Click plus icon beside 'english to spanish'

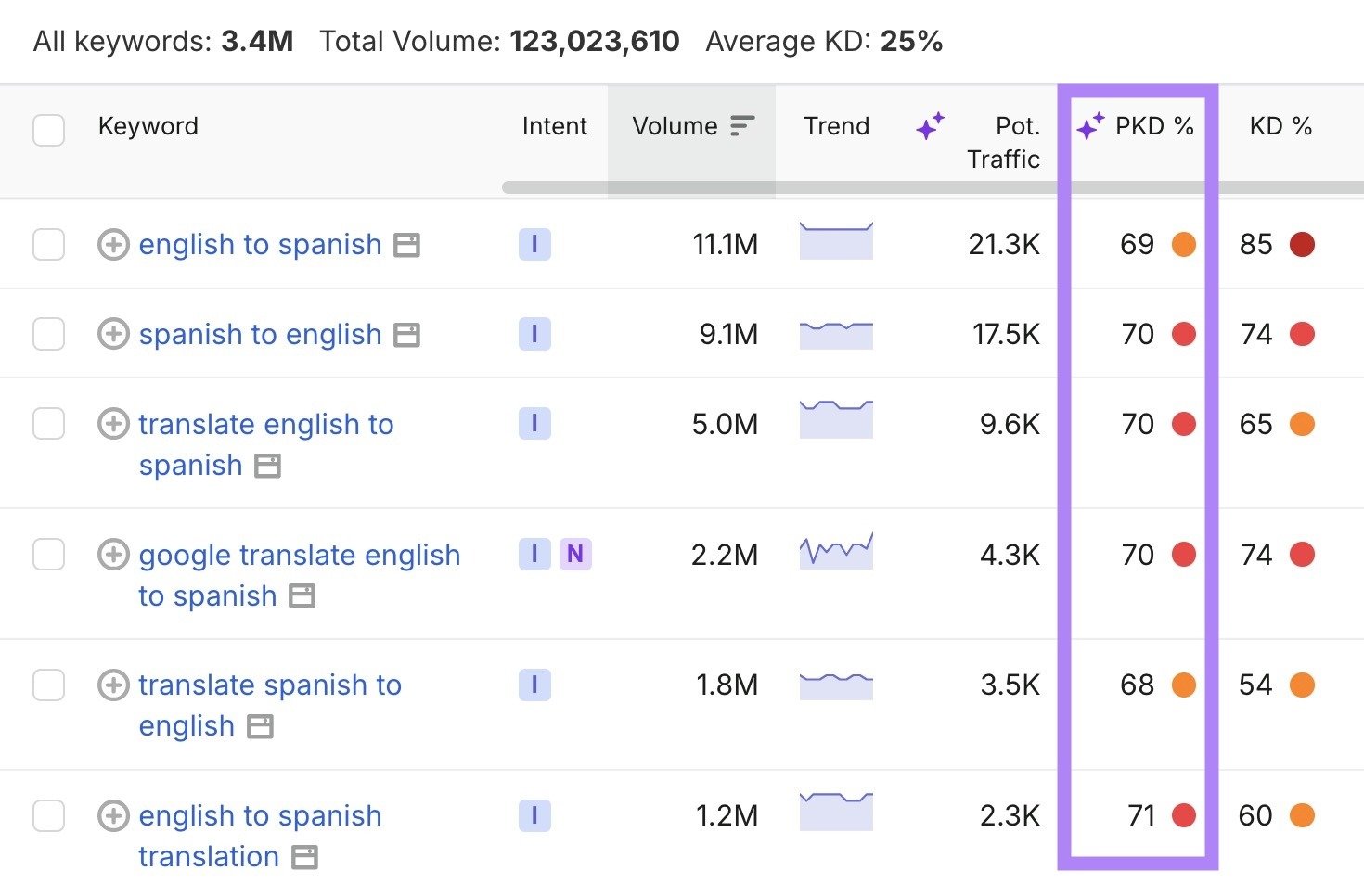(x=113, y=245)
